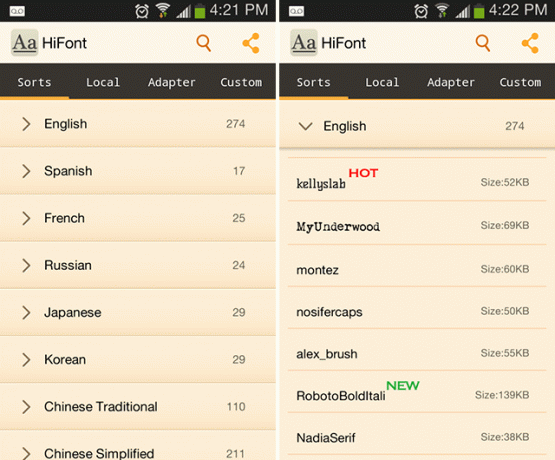Tap the battery icon in right status bar

479,11
